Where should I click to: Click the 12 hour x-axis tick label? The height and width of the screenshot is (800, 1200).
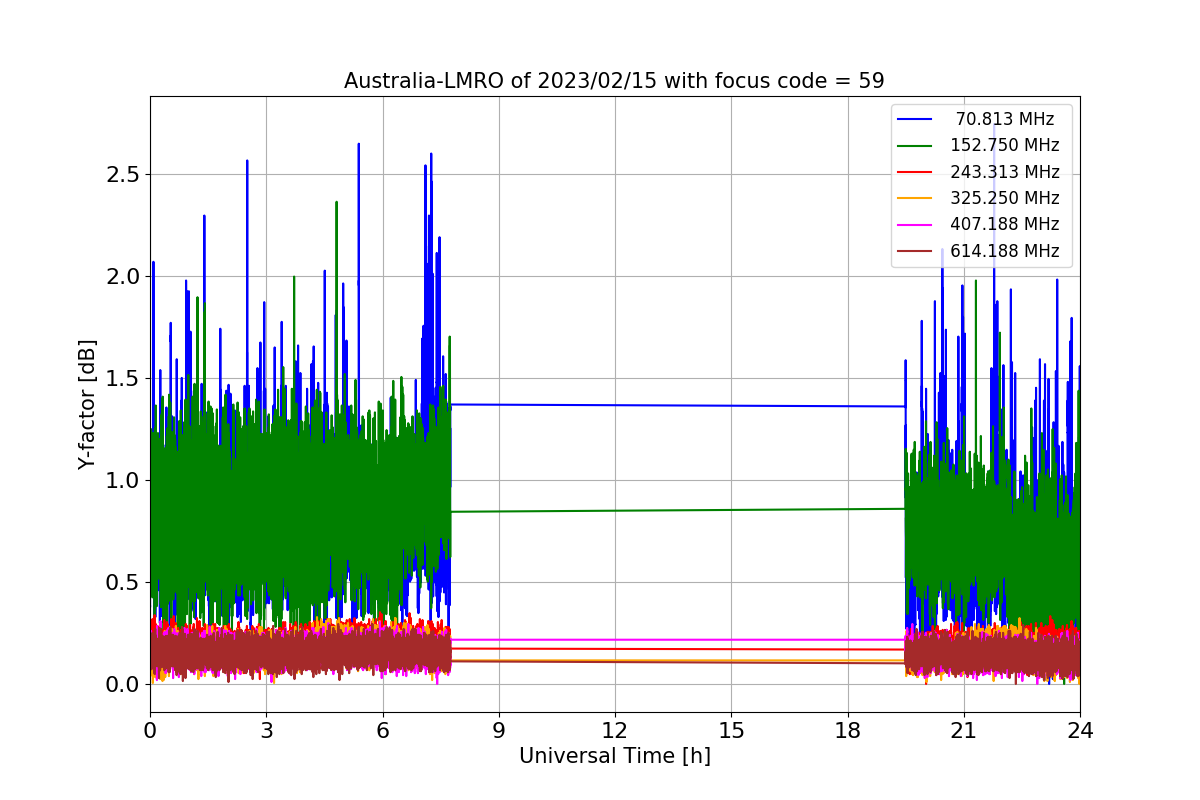click(615, 731)
